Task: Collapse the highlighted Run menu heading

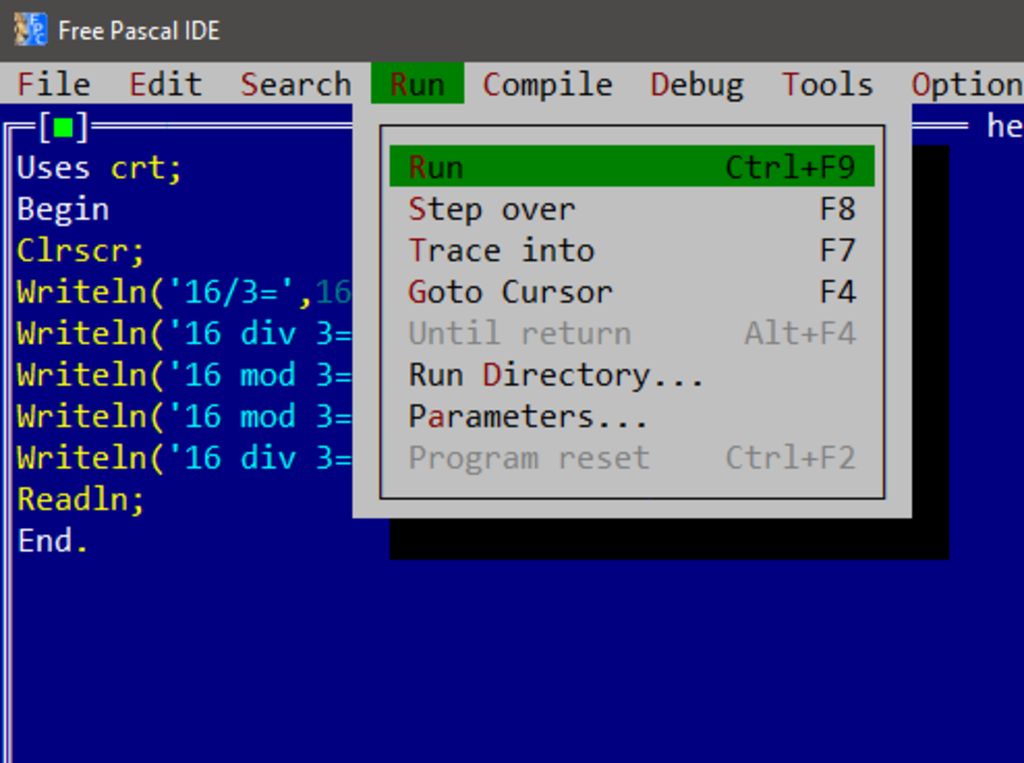Action: pos(417,84)
